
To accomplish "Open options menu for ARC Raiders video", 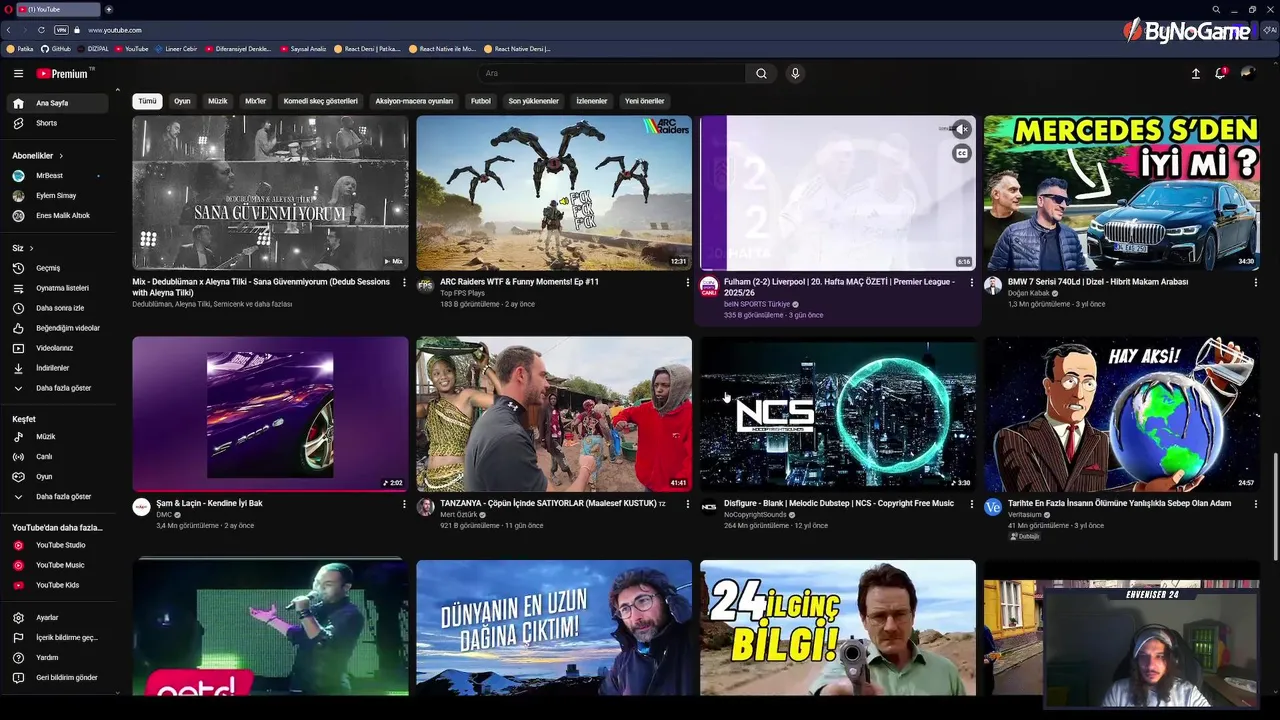I will point(688,283).
